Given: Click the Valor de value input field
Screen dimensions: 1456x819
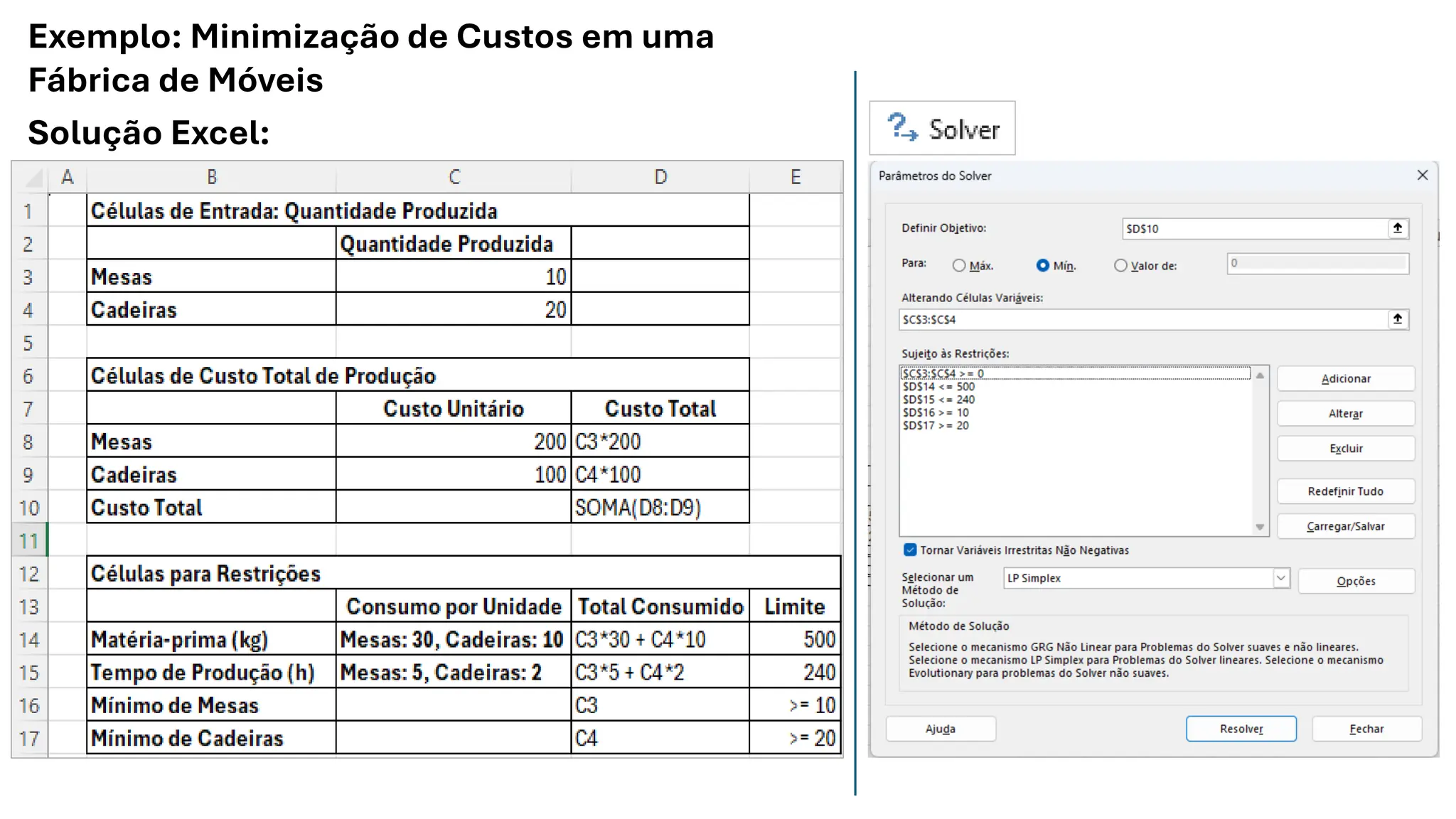Looking at the screenshot, I should [1317, 263].
